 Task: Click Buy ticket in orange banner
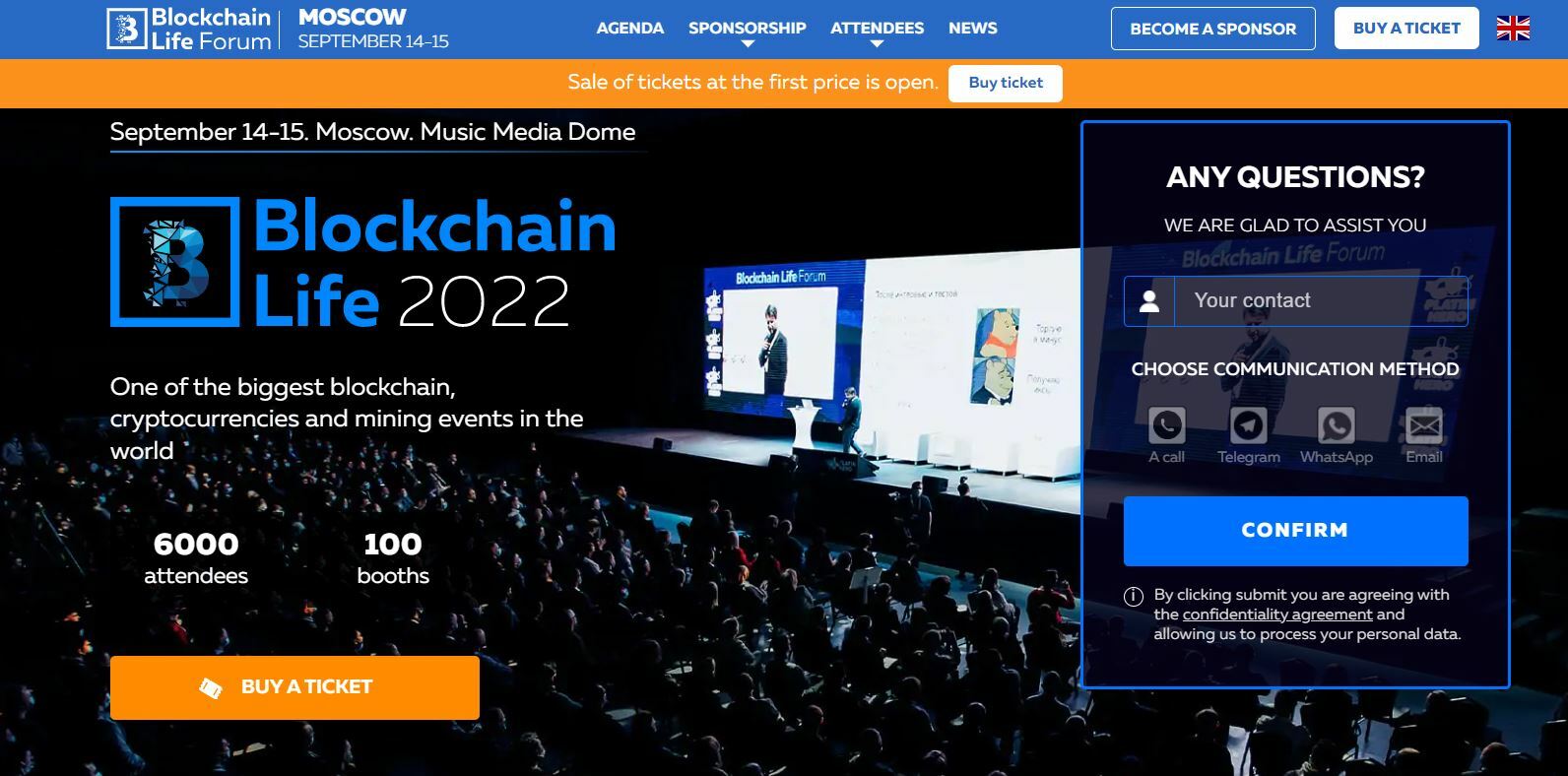1006,83
